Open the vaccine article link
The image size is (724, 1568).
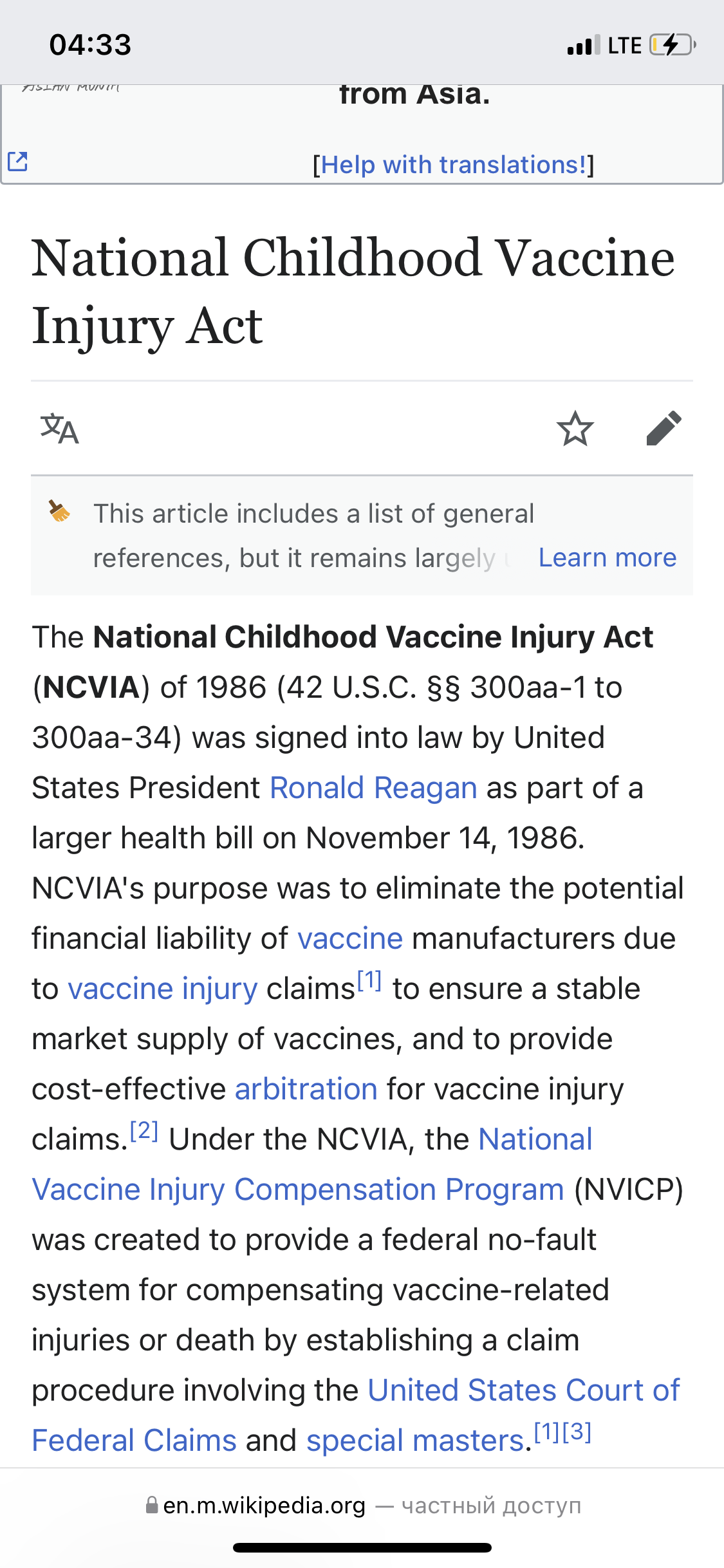pyautogui.click(x=349, y=938)
